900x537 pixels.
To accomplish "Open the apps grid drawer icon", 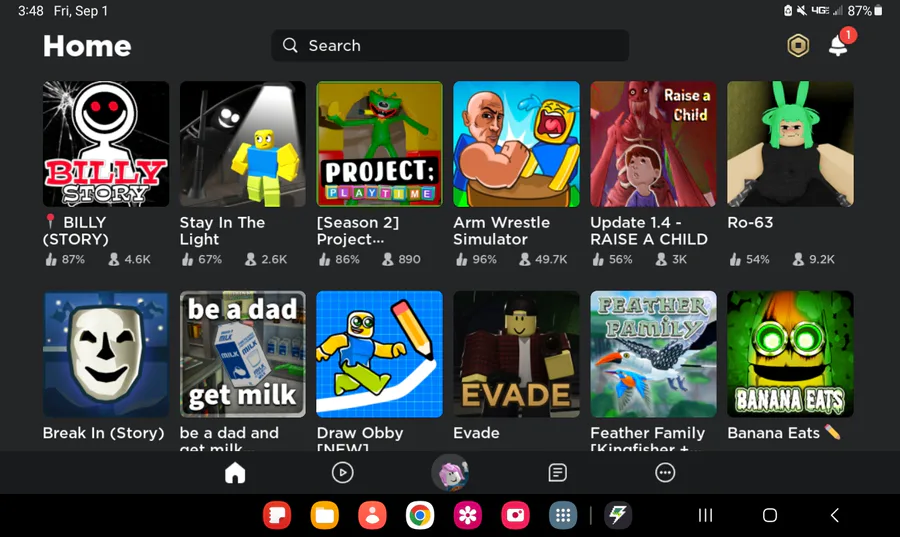I will [x=562, y=515].
